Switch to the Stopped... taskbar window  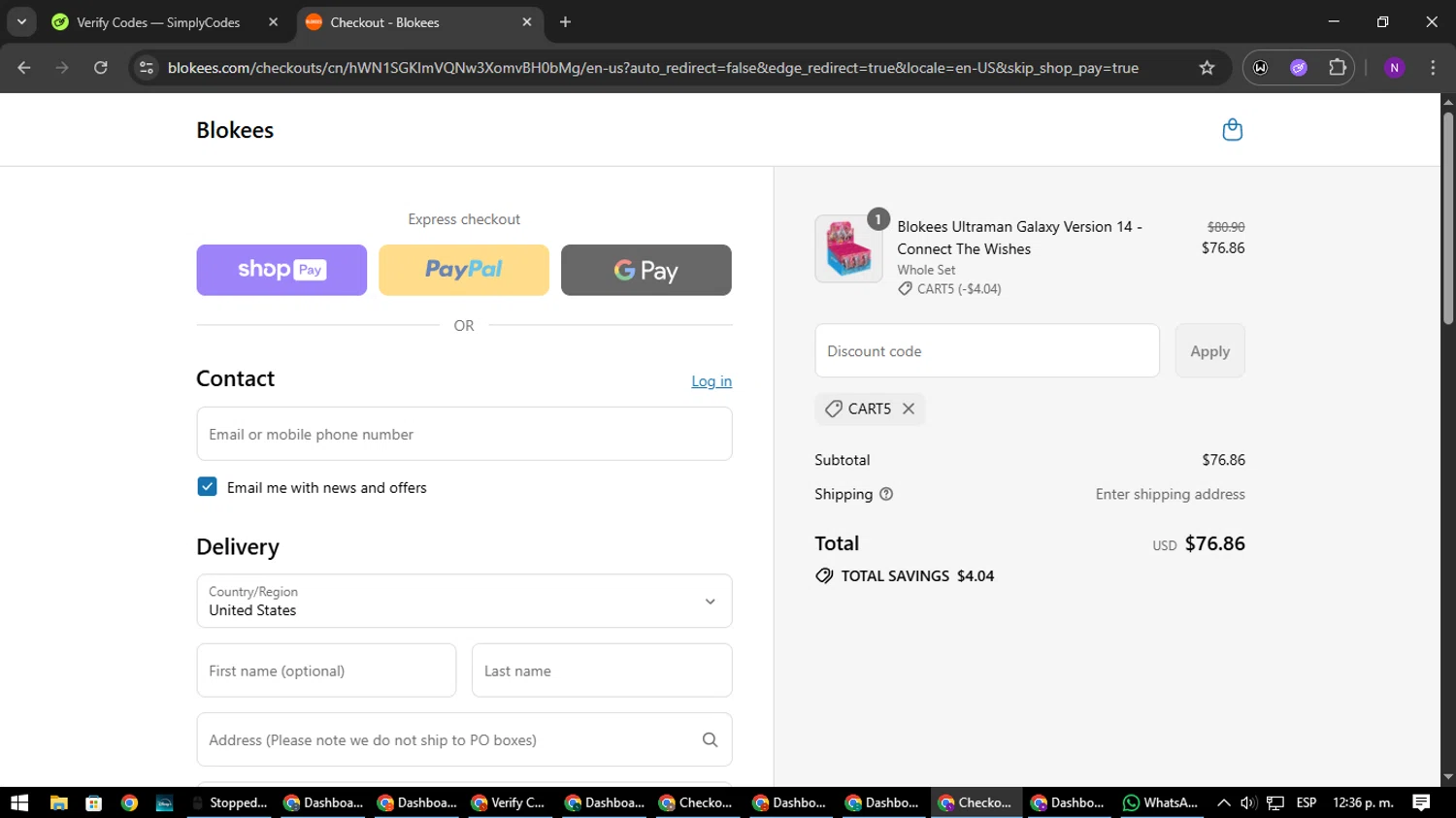pos(229,802)
